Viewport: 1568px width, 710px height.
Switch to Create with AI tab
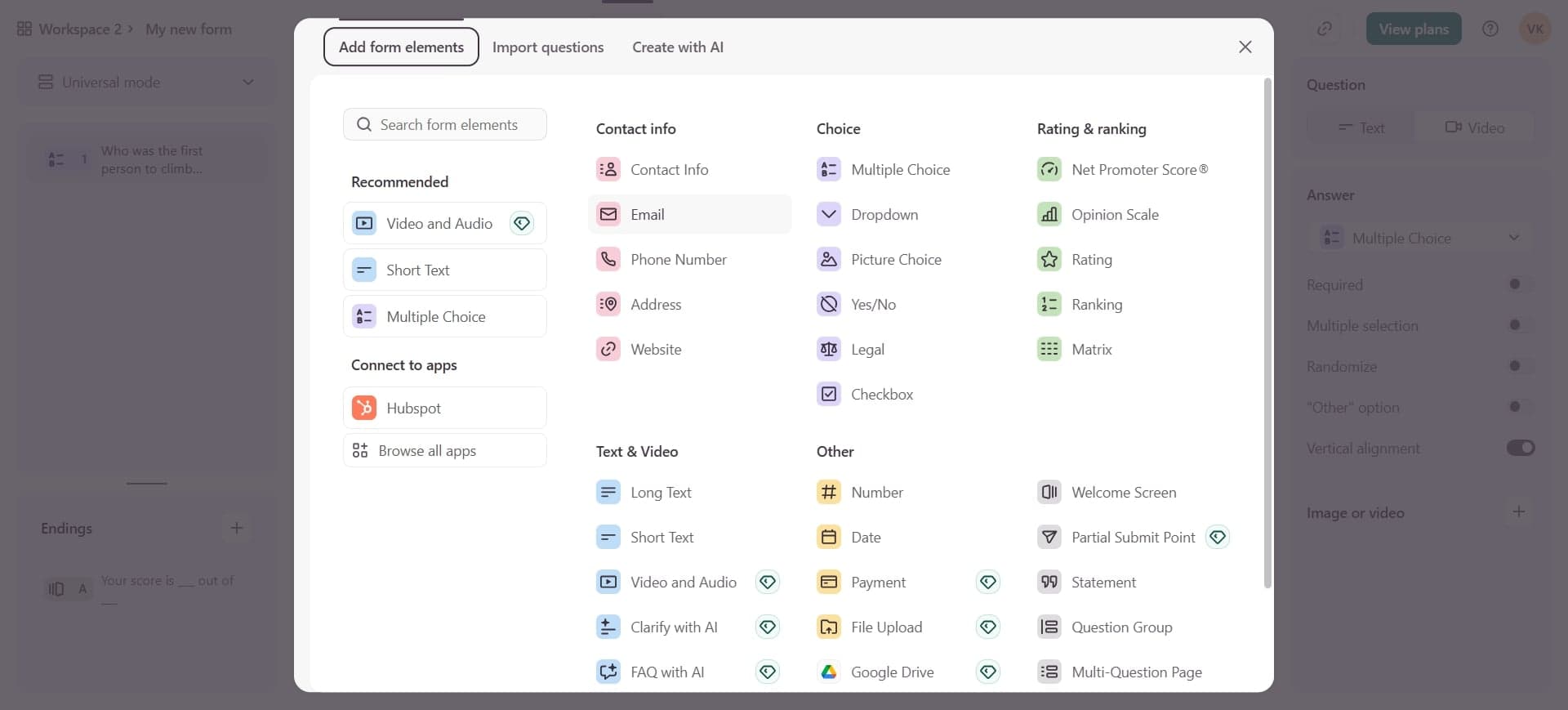click(678, 47)
